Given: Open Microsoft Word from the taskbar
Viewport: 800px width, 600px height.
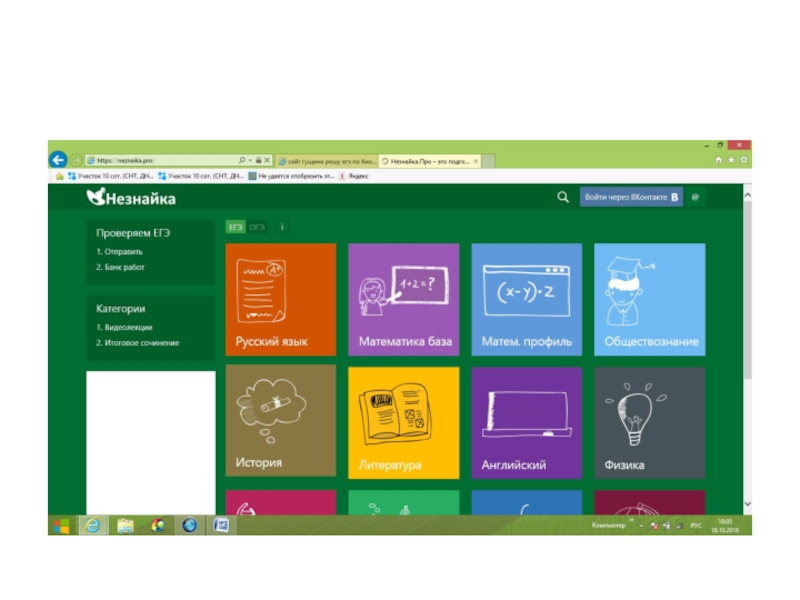Looking at the screenshot, I should coord(221,525).
